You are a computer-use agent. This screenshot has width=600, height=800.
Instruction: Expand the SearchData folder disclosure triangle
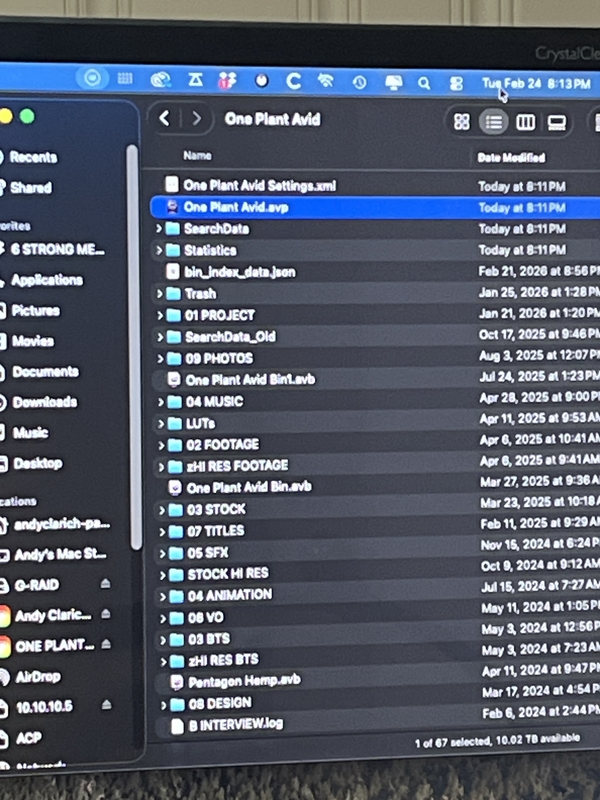(x=159, y=228)
